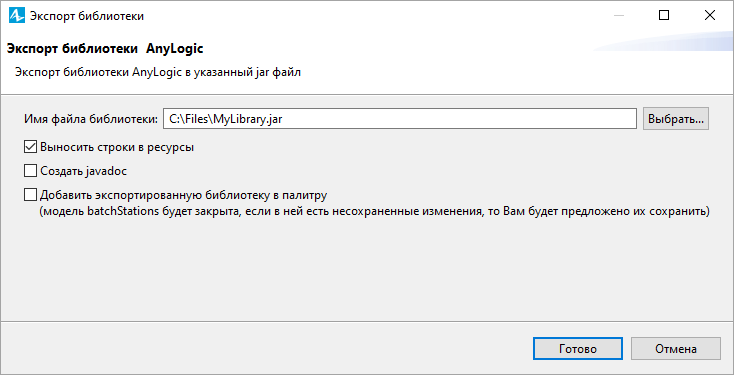Uncheck the Выносить строки в ресурсы checkbox

(x=30, y=147)
